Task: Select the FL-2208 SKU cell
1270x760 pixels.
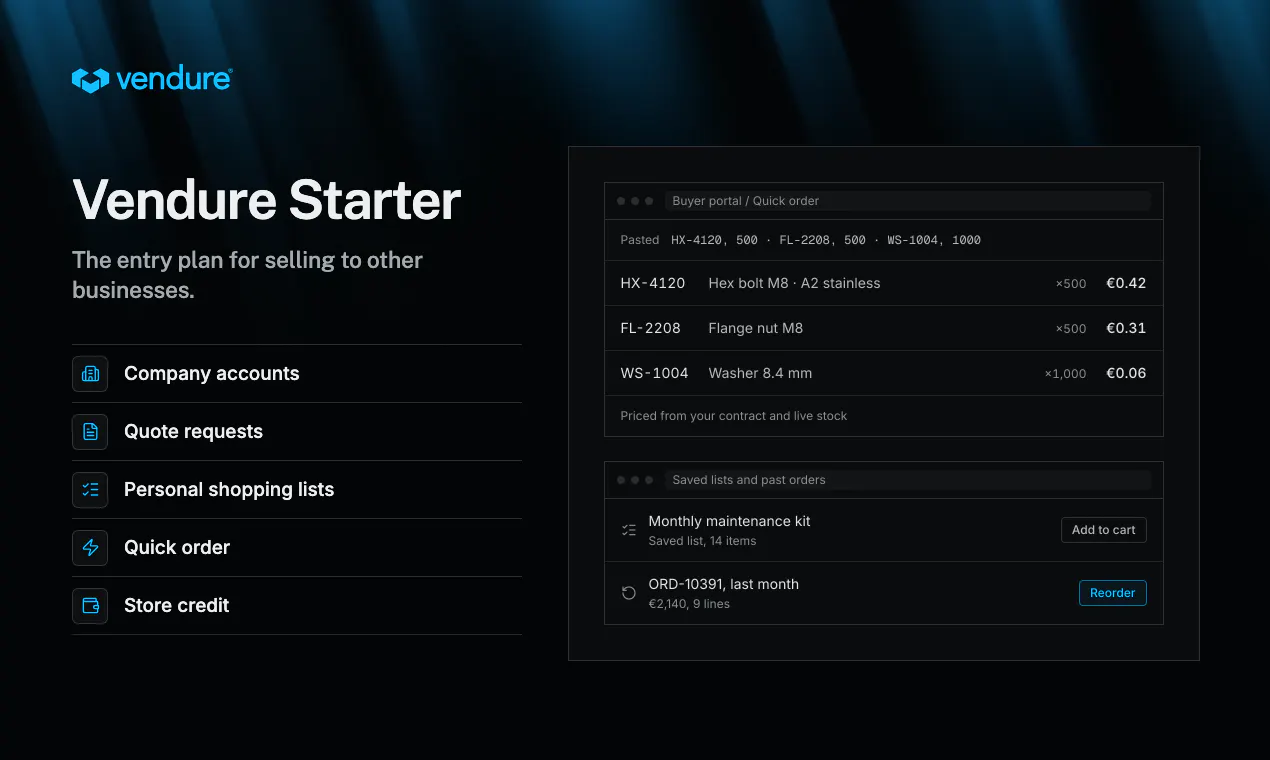Action: click(650, 328)
